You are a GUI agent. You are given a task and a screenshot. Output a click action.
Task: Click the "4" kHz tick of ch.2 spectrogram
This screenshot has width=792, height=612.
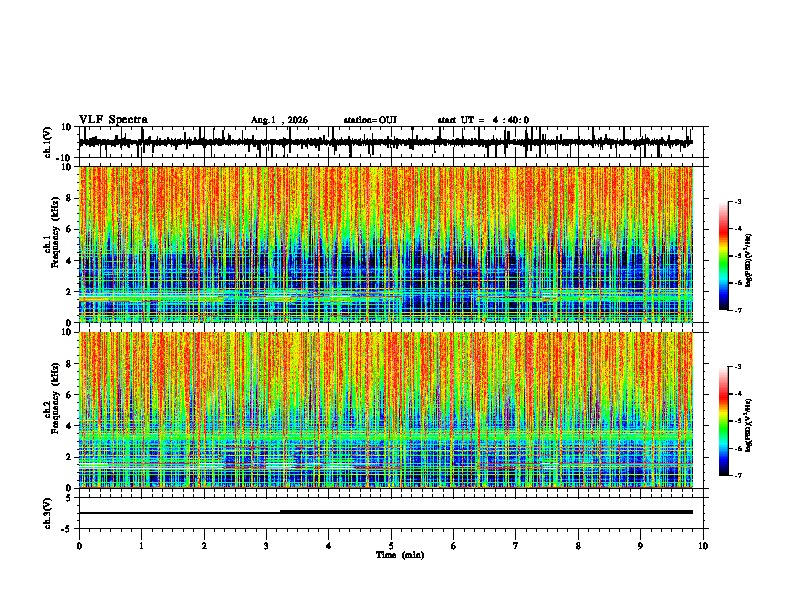pyautogui.click(x=69, y=426)
